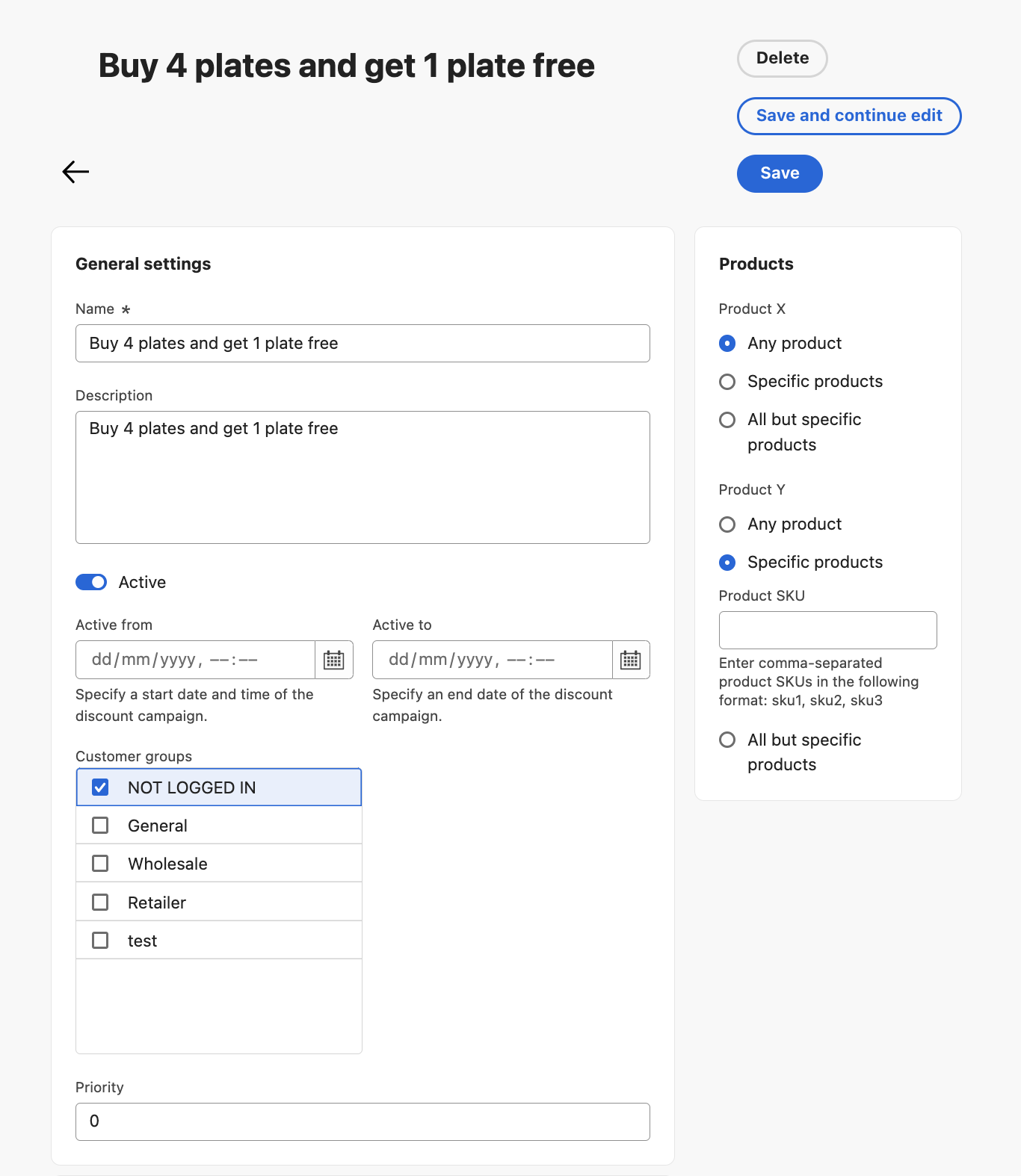1021x1176 pixels.
Task: Focus the Product SKU field
Action: 827,631
